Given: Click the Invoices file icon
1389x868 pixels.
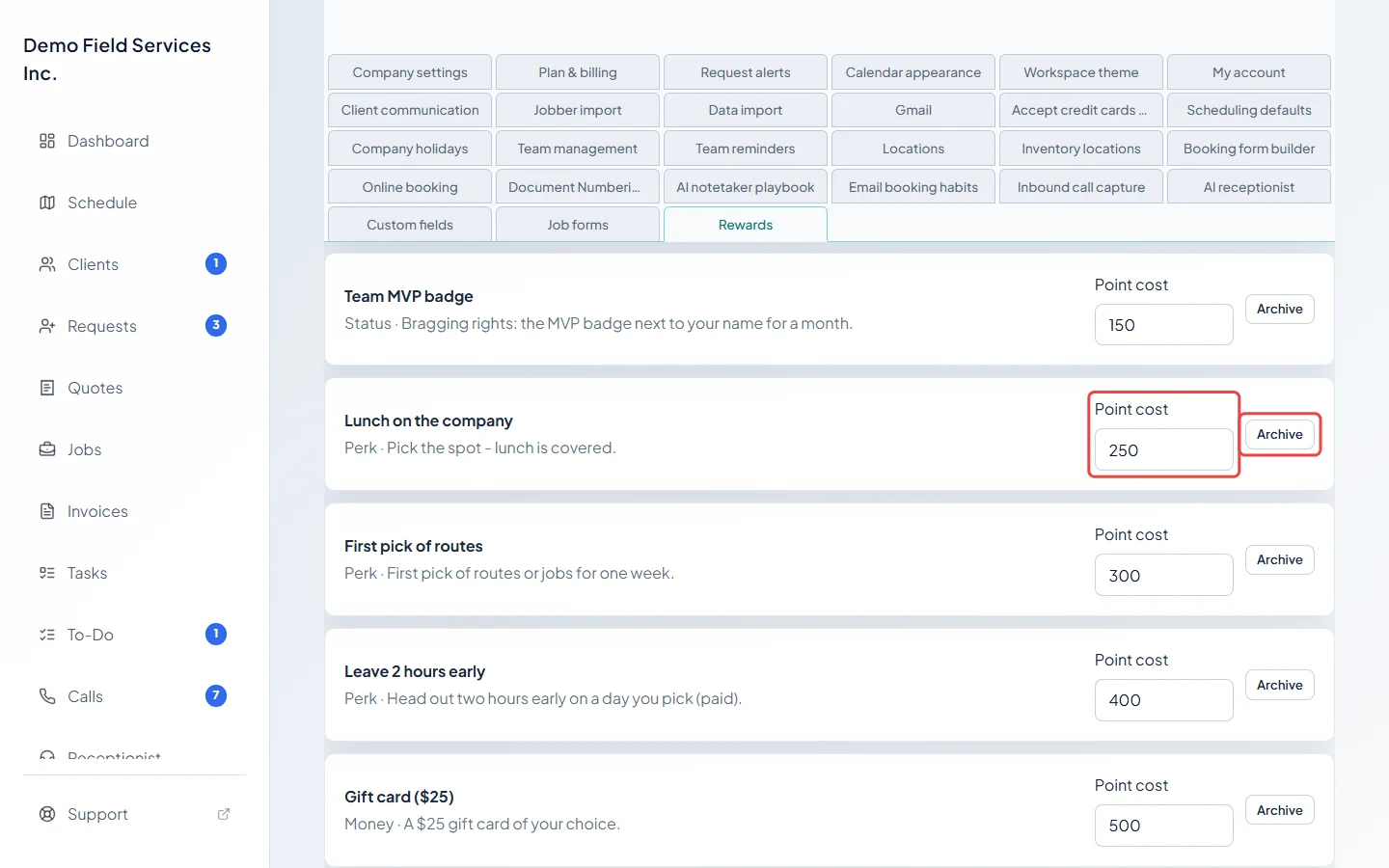Looking at the screenshot, I should coord(47,511).
